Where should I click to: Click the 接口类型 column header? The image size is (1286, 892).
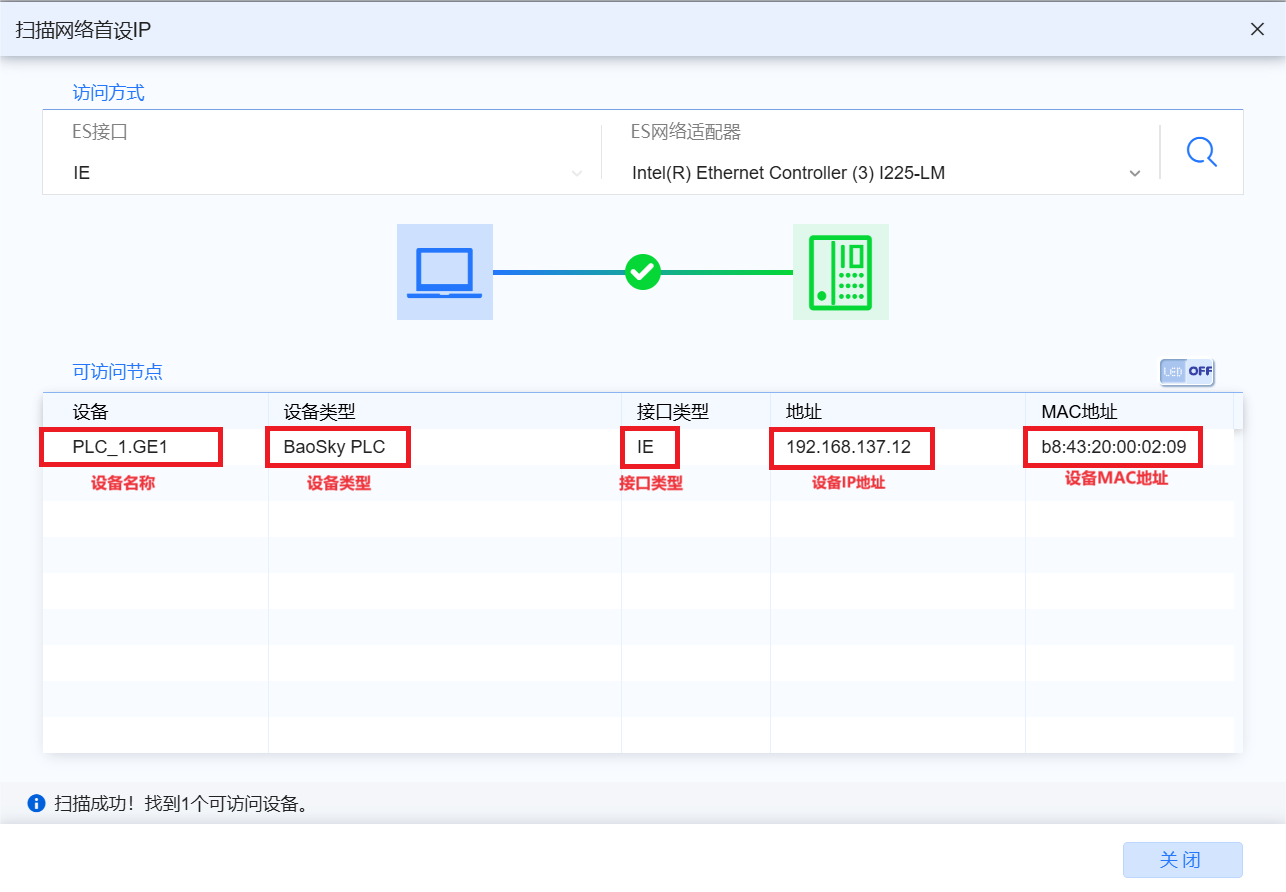(x=672, y=412)
